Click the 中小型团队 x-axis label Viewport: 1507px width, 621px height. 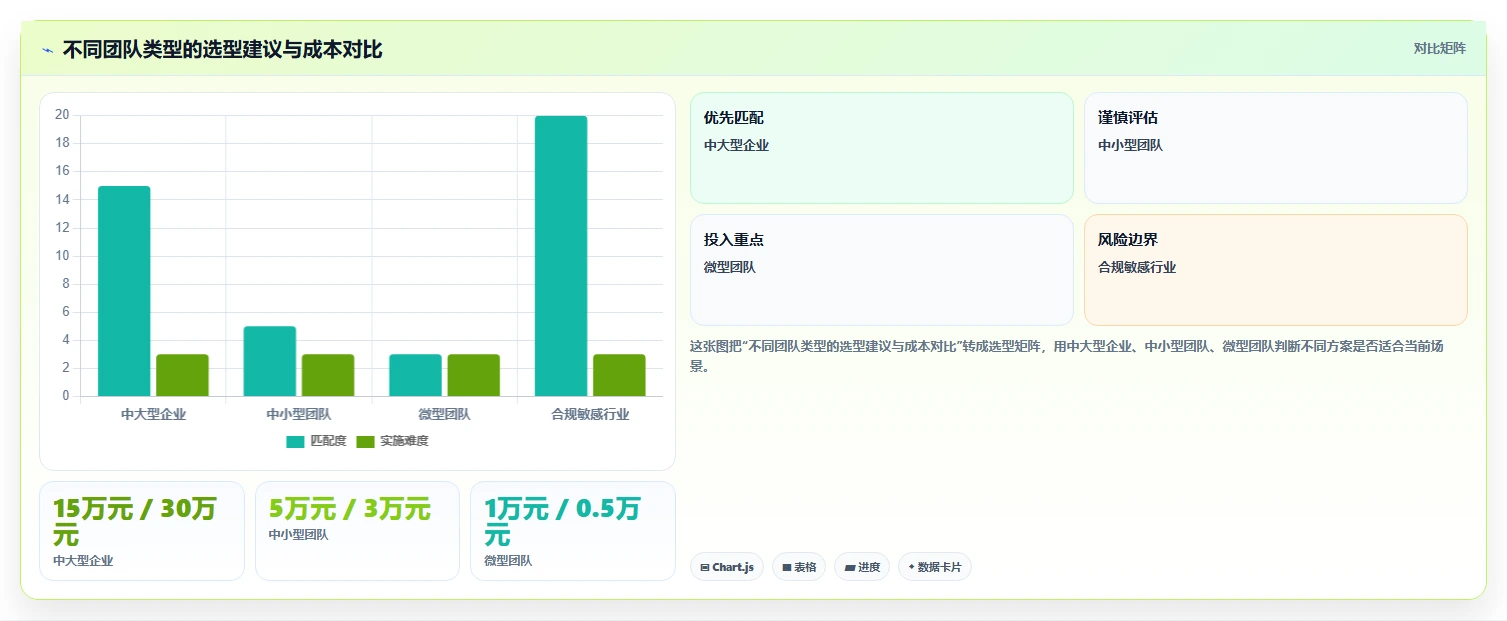point(299,414)
